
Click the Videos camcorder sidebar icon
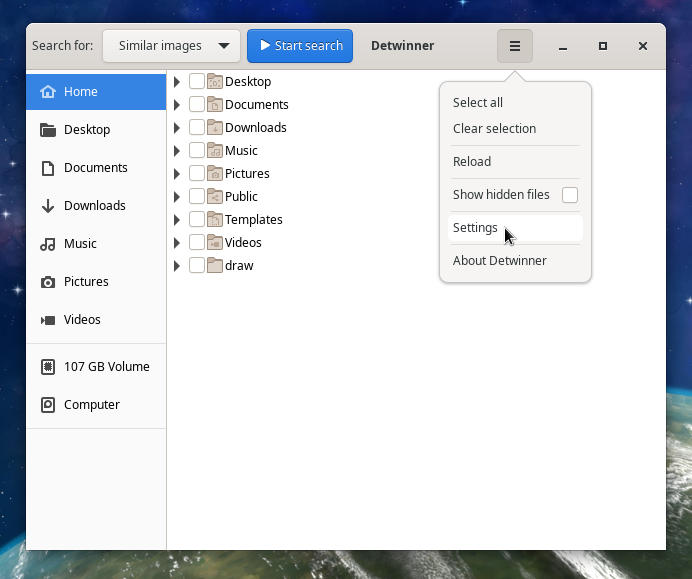(47, 320)
